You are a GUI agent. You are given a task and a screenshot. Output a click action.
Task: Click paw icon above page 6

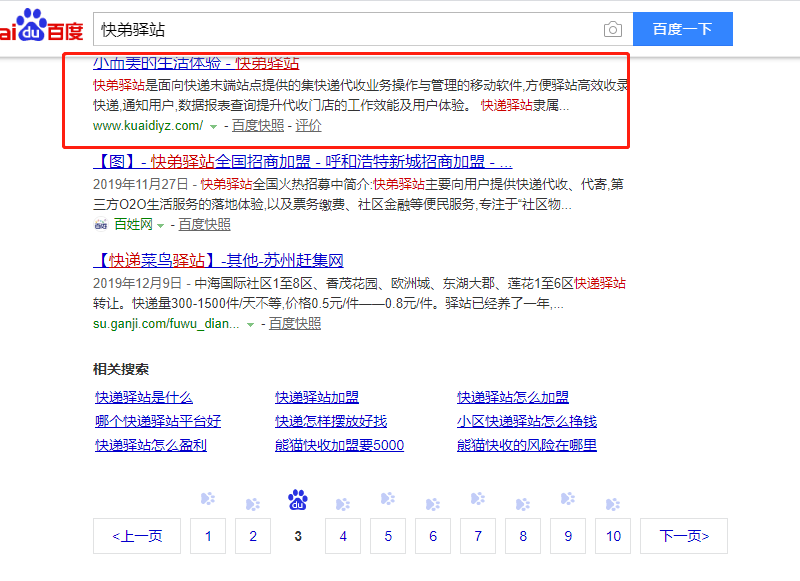point(433,504)
